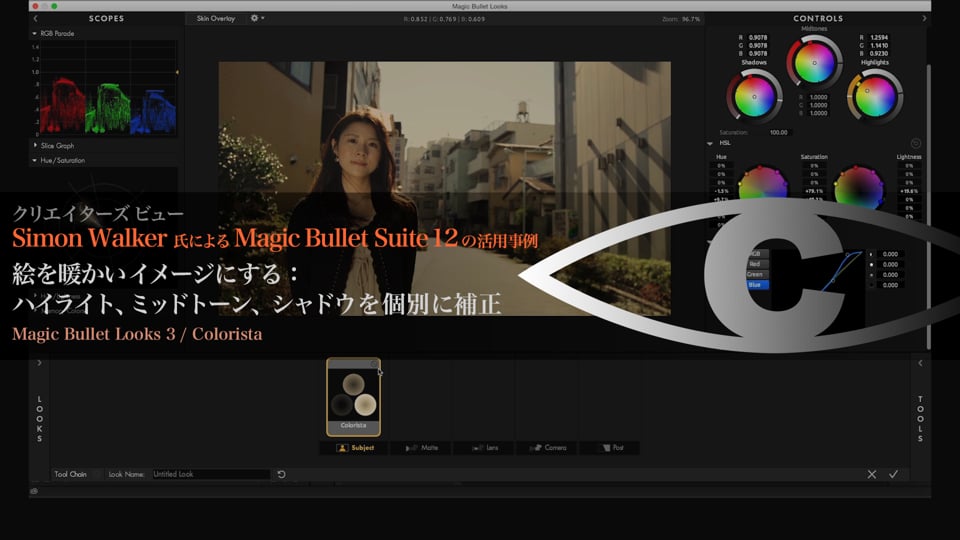Viewport: 960px width, 540px height.
Task: Adjust the Highlights color wheel
Action: (x=875, y=96)
